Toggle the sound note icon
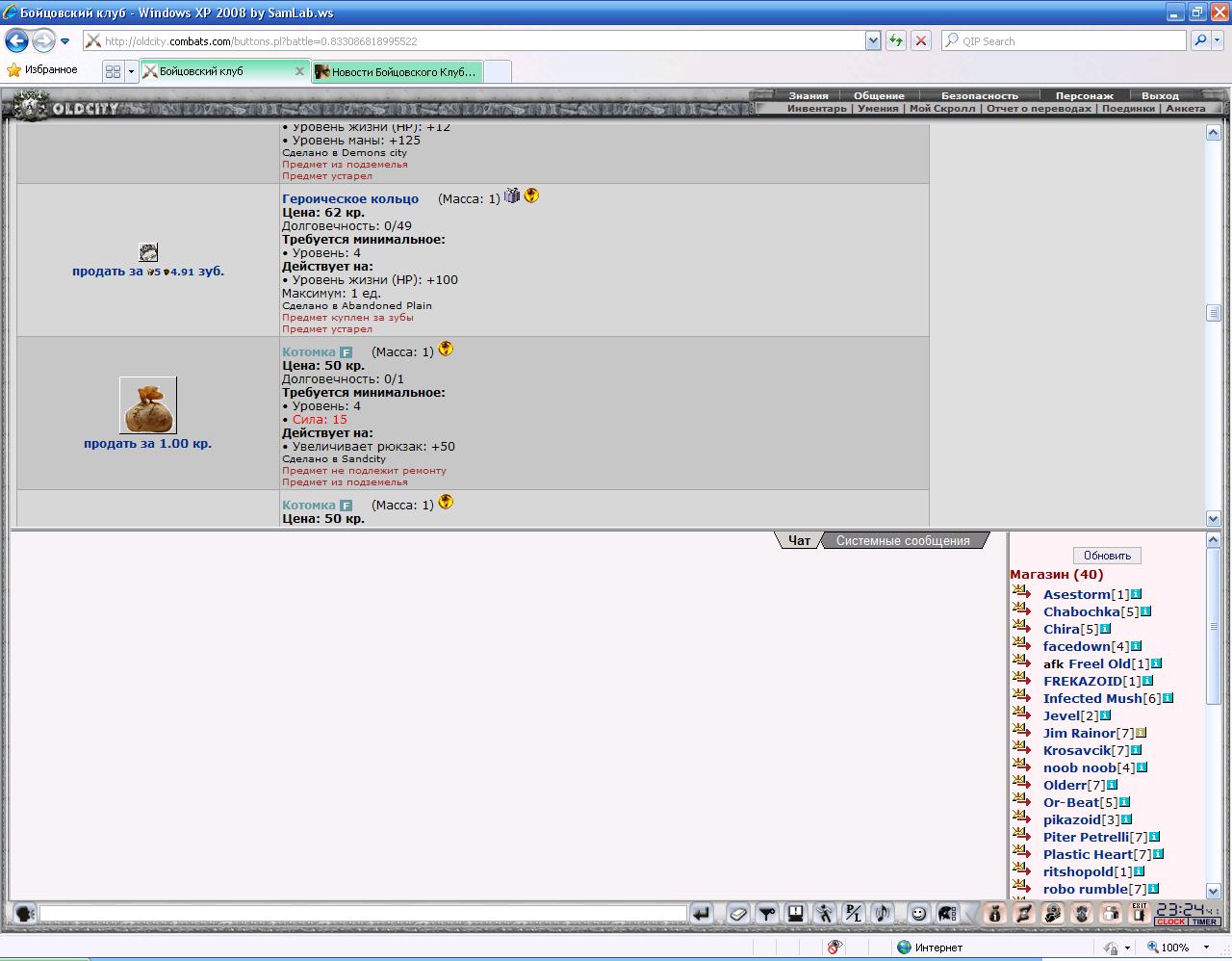The height and width of the screenshot is (961, 1232). 883,913
